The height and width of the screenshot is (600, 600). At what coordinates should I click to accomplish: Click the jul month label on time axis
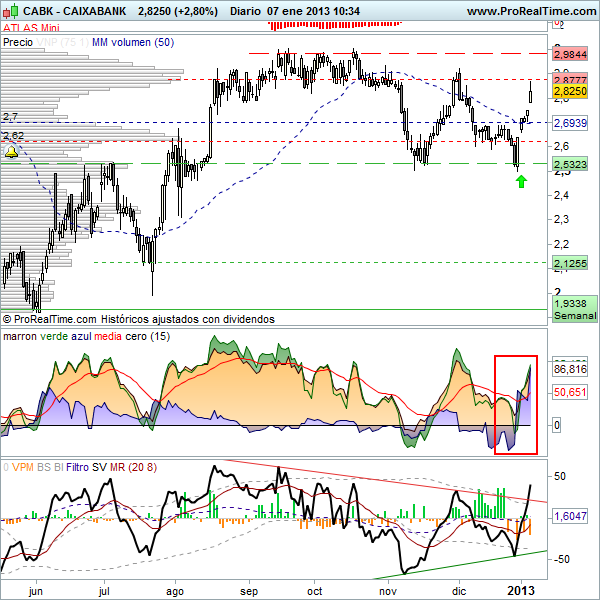tap(104, 591)
